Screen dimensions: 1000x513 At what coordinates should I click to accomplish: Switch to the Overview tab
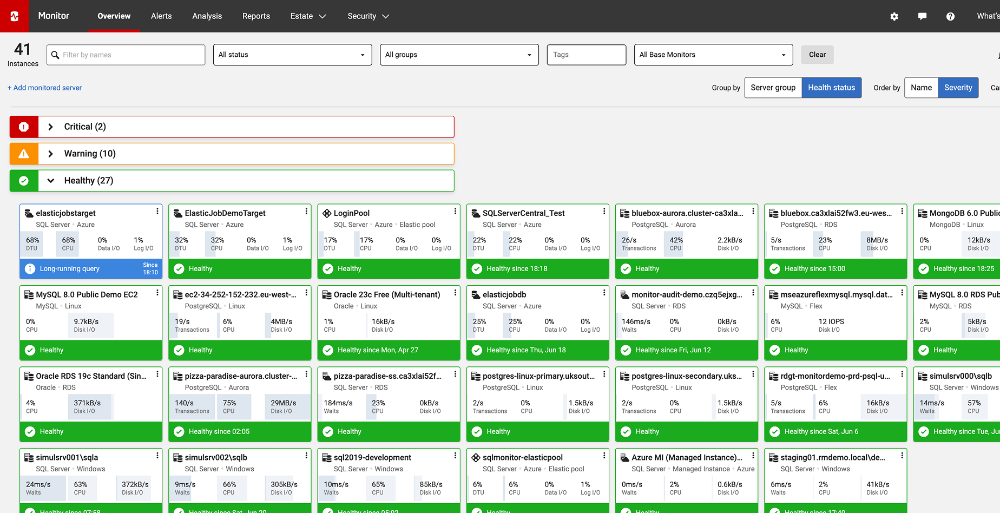pos(114,16)
